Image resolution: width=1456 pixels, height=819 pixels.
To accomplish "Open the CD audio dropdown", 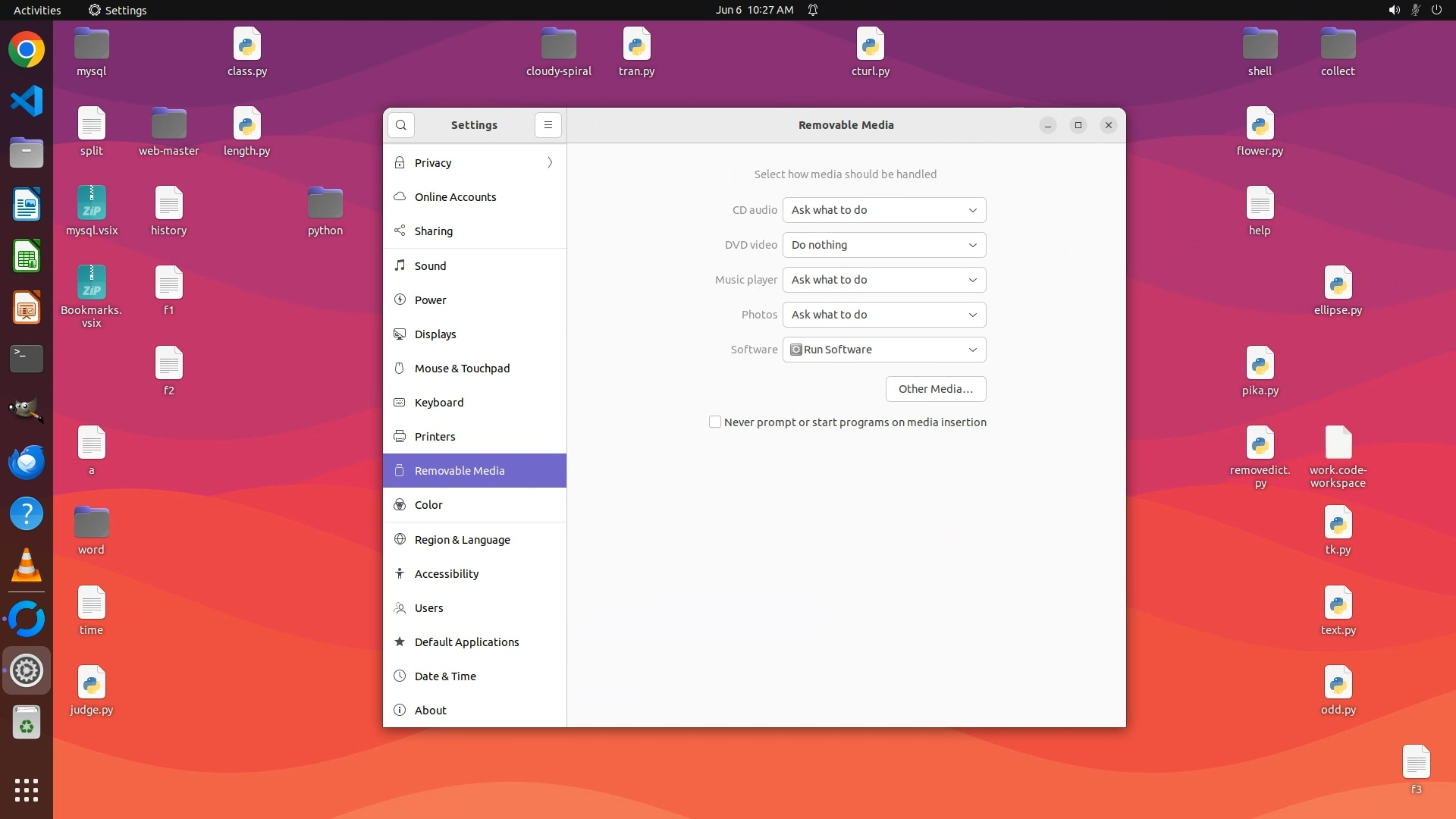I will 883,210.
